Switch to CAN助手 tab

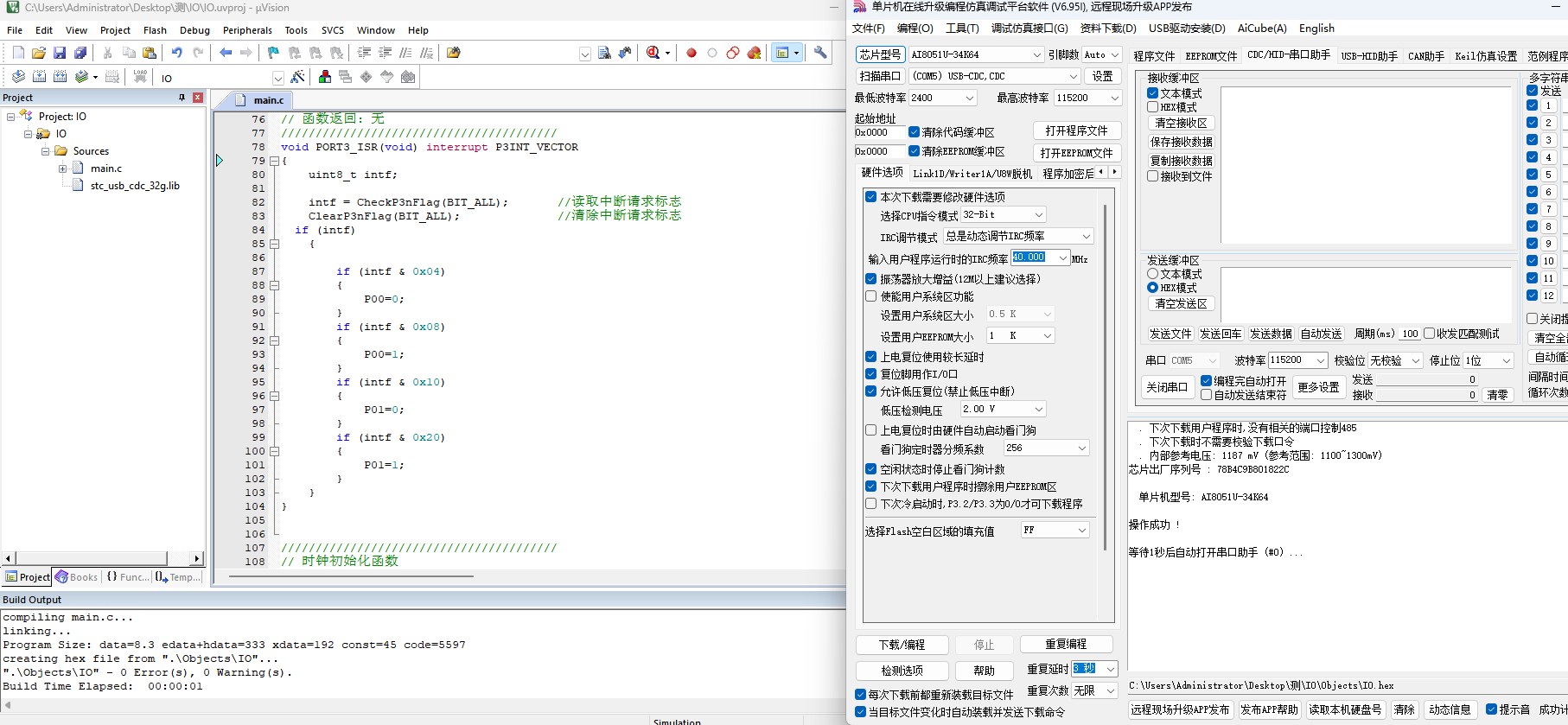[1426, 56]
